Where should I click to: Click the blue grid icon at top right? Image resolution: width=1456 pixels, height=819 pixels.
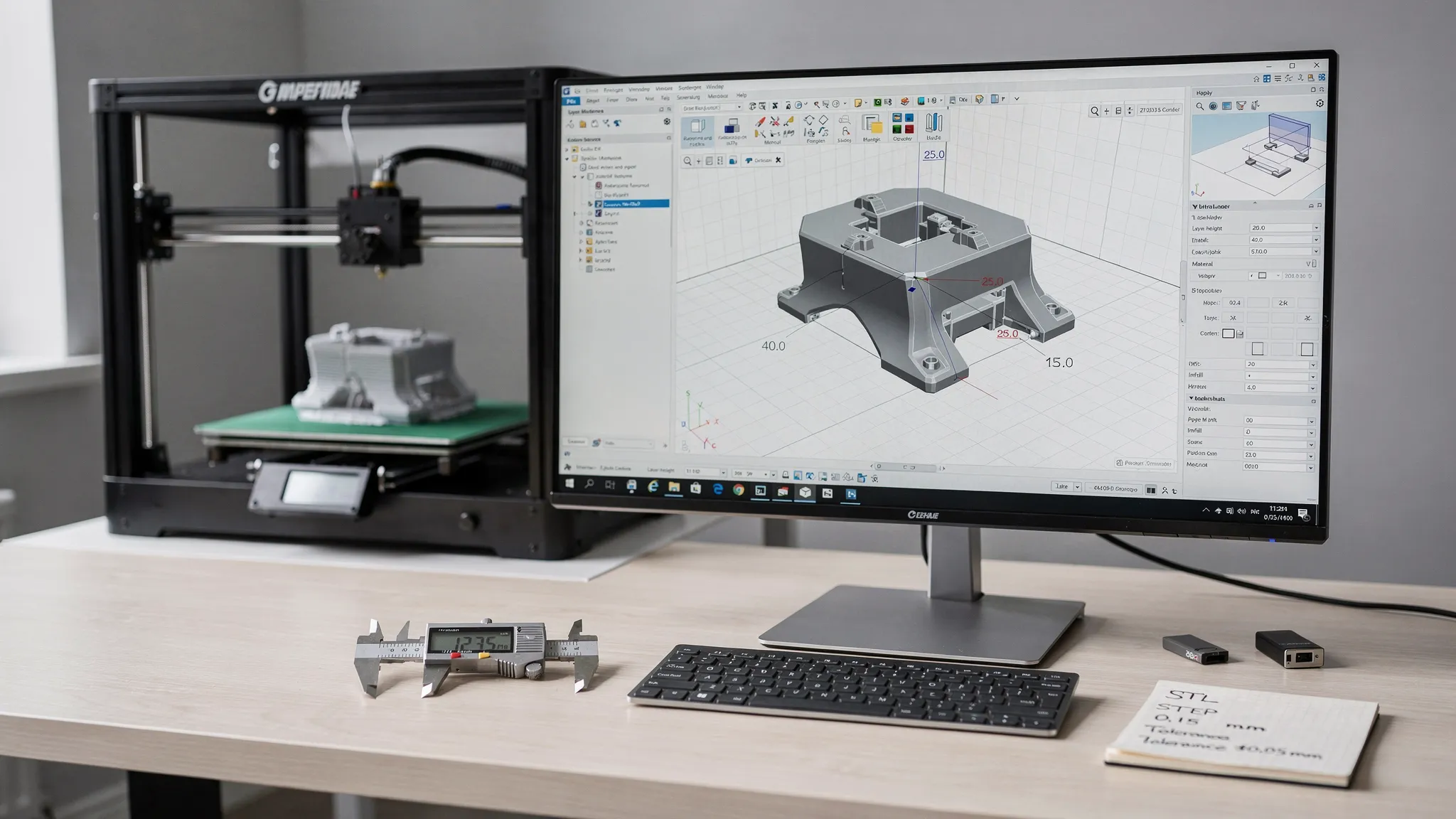pos(1267,79)
